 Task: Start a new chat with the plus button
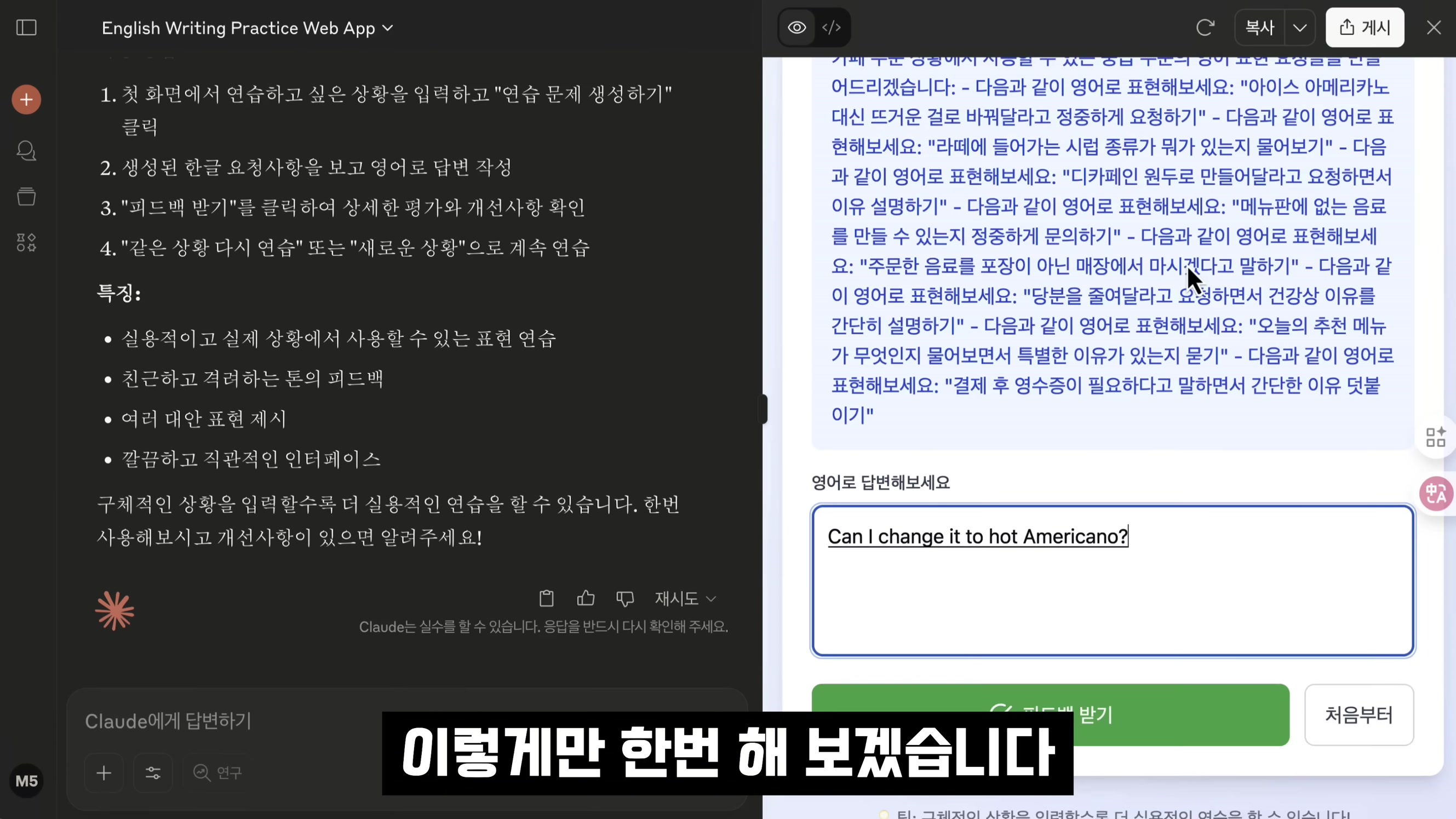pyautogui.click(x=26, y=100)
